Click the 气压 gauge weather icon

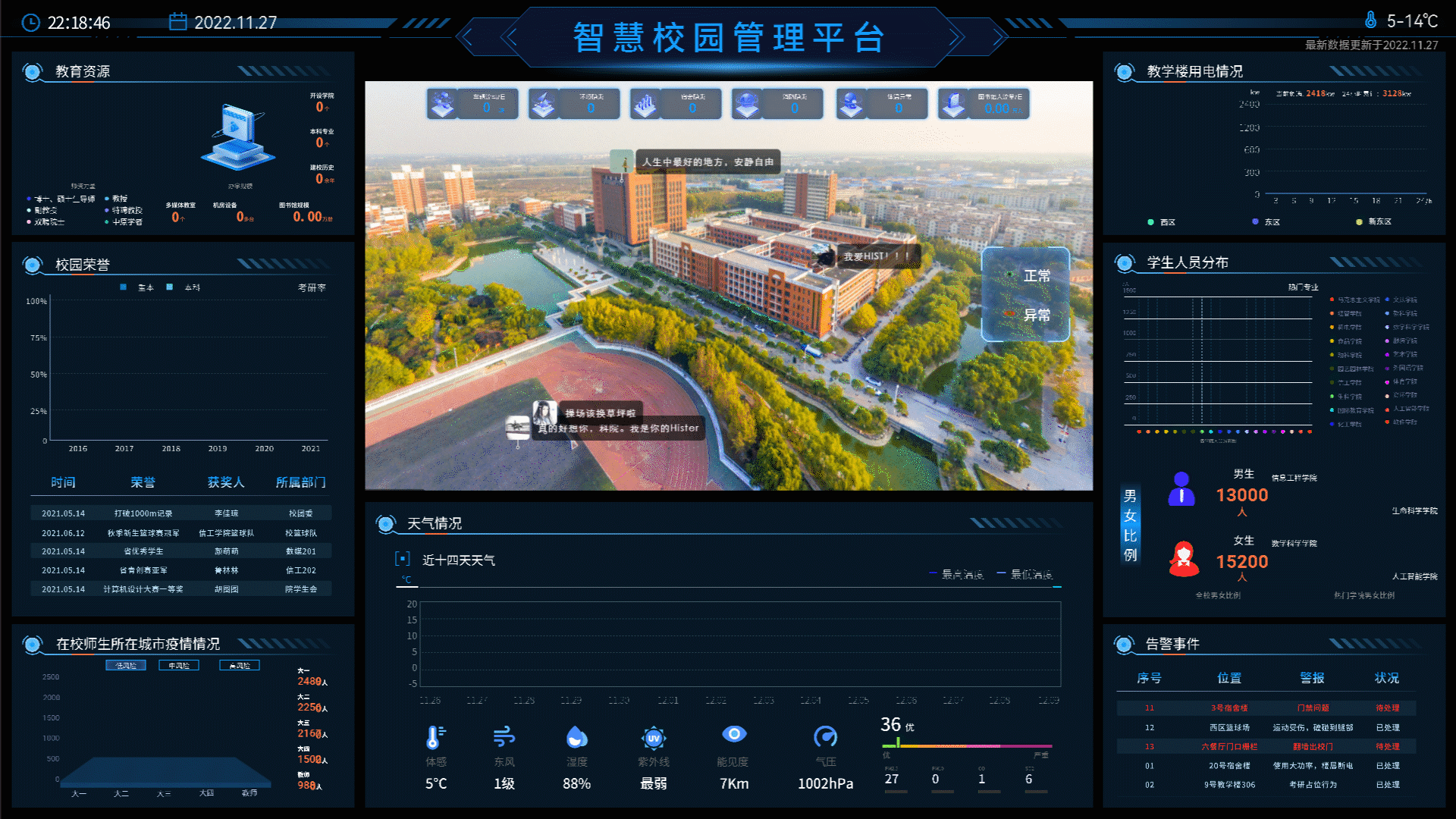(x=826, y=737)
